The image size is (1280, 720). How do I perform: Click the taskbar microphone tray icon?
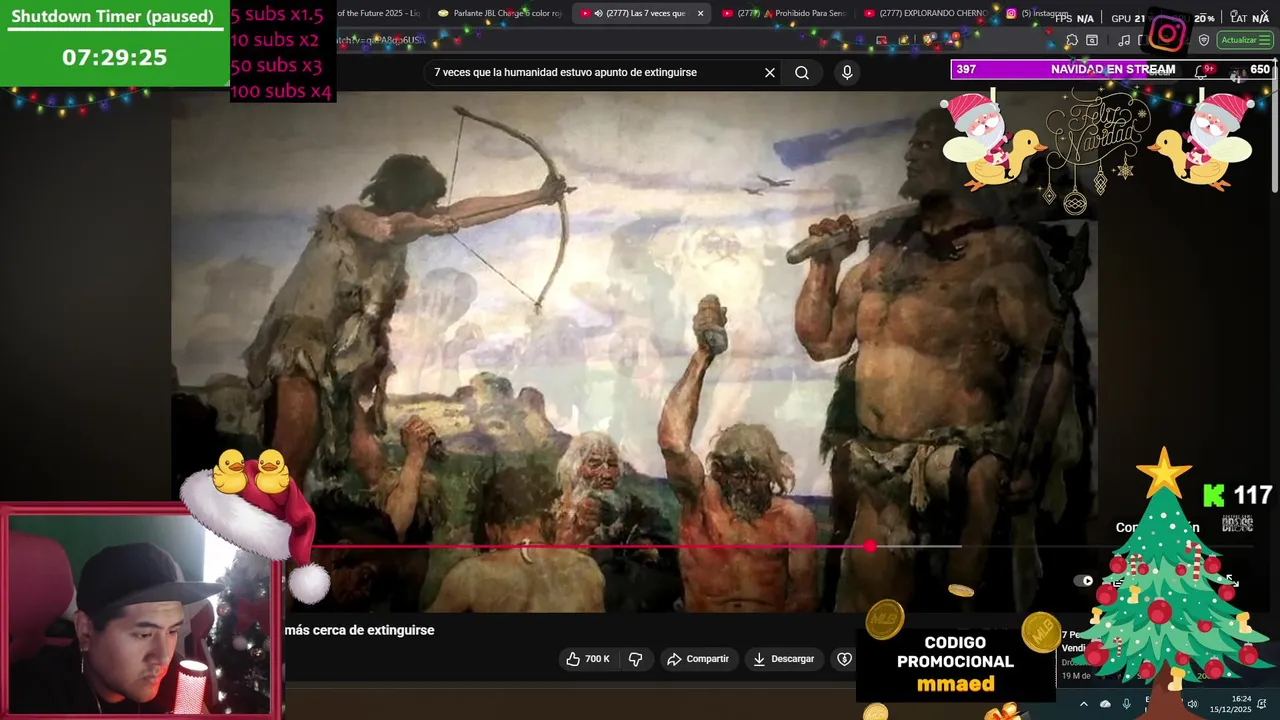1127,704
